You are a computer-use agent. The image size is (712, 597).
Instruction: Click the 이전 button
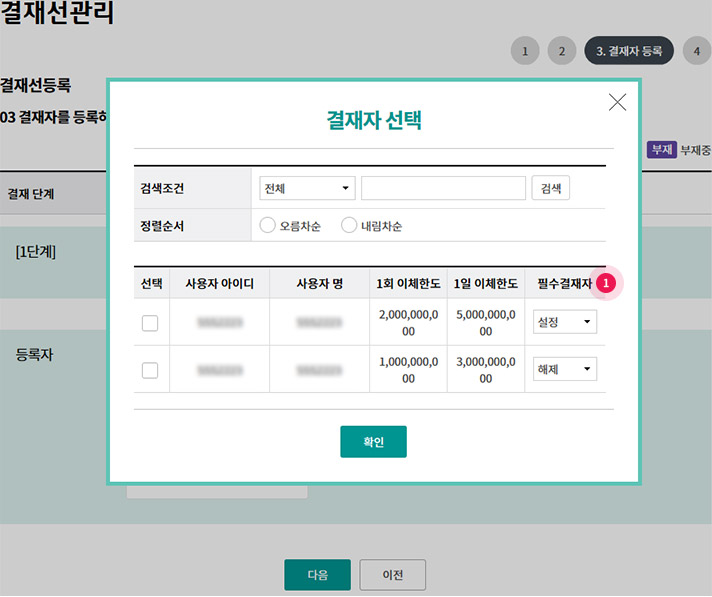393,575
